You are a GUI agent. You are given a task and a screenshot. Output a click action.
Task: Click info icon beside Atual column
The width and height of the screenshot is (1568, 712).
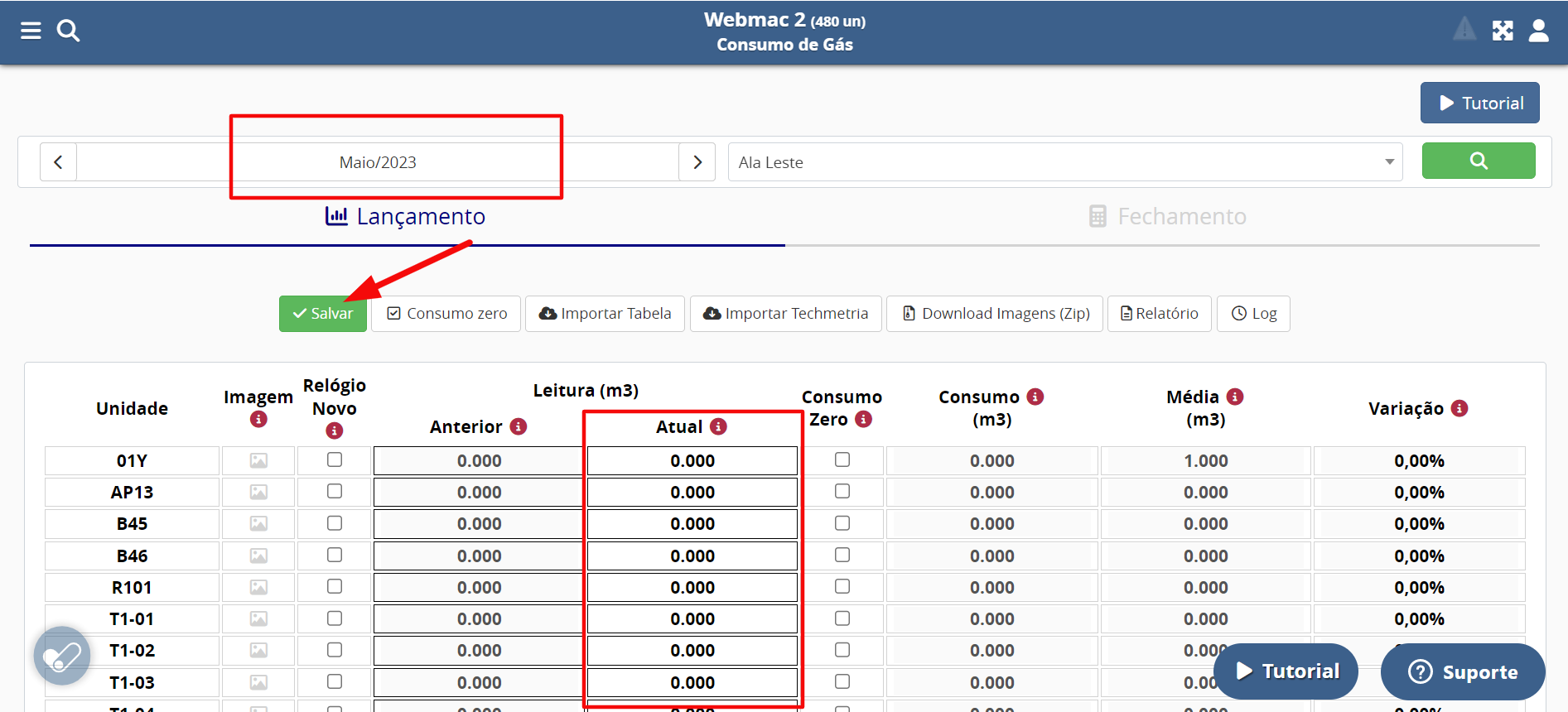tap(718, 426)
